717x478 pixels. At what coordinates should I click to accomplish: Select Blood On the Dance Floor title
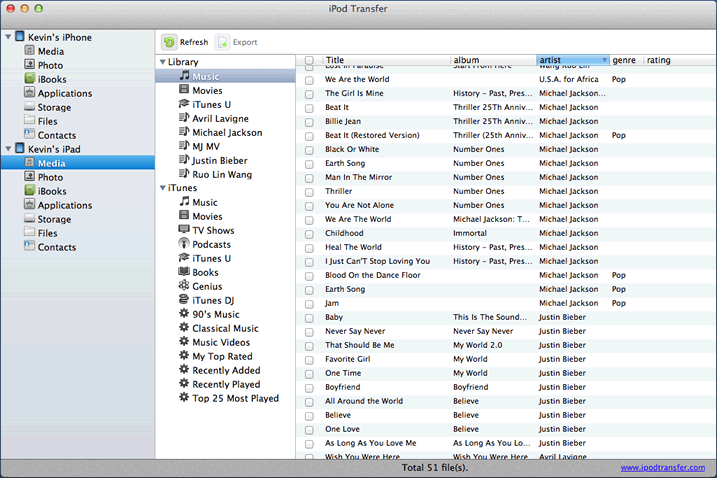point(373,275)
